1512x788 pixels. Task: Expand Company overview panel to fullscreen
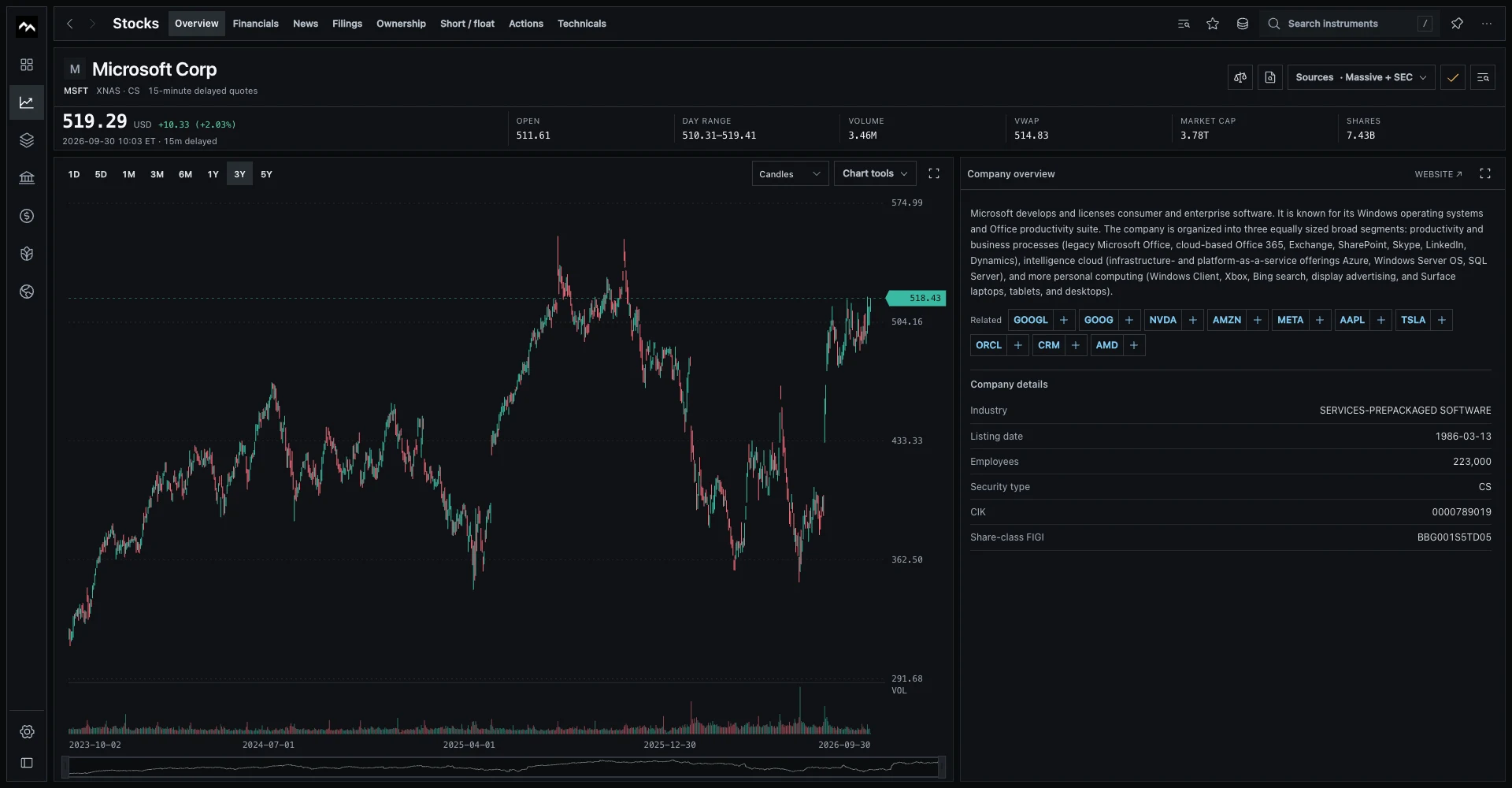[x=1485, y=173]
